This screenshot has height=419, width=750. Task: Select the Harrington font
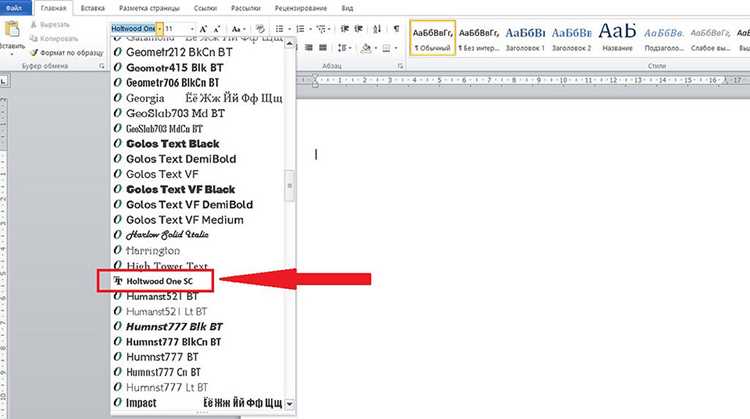[198, 250]
